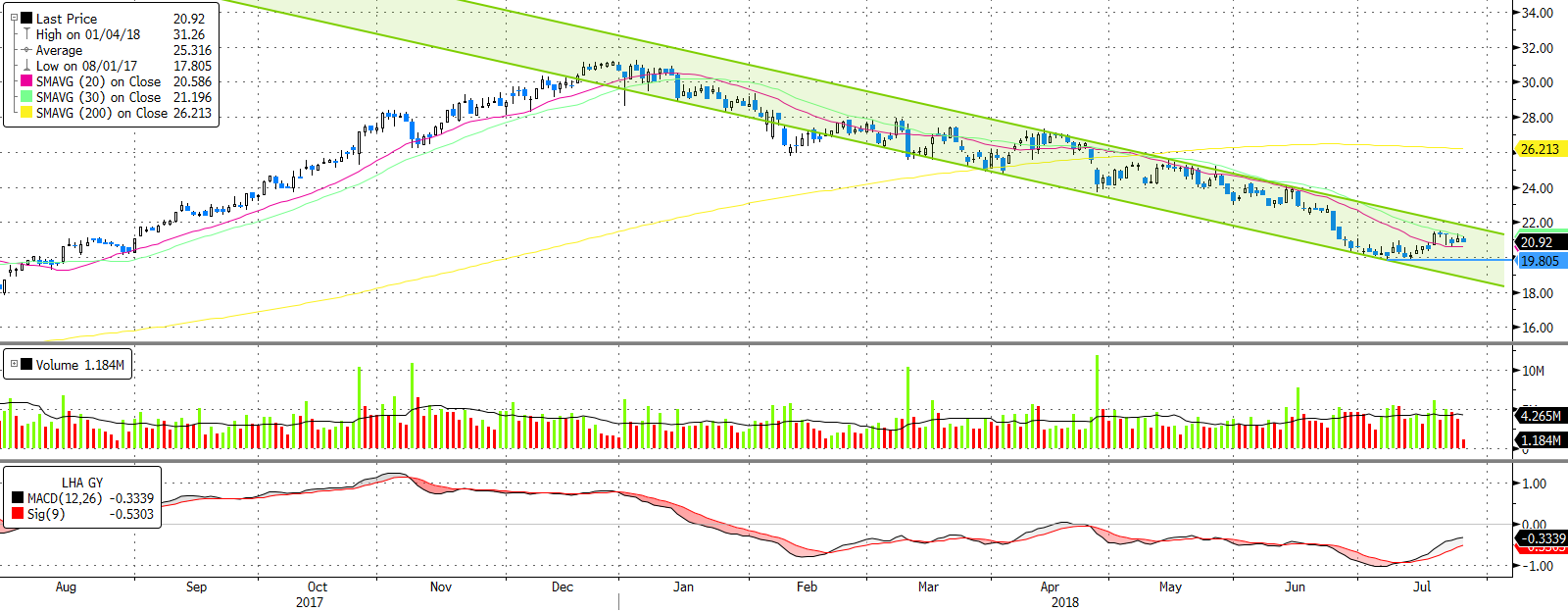This screenshot has width=1568, height=612.
Task: Click the blue 19.805 price axis tag
Action: [x=1541, y=261]
